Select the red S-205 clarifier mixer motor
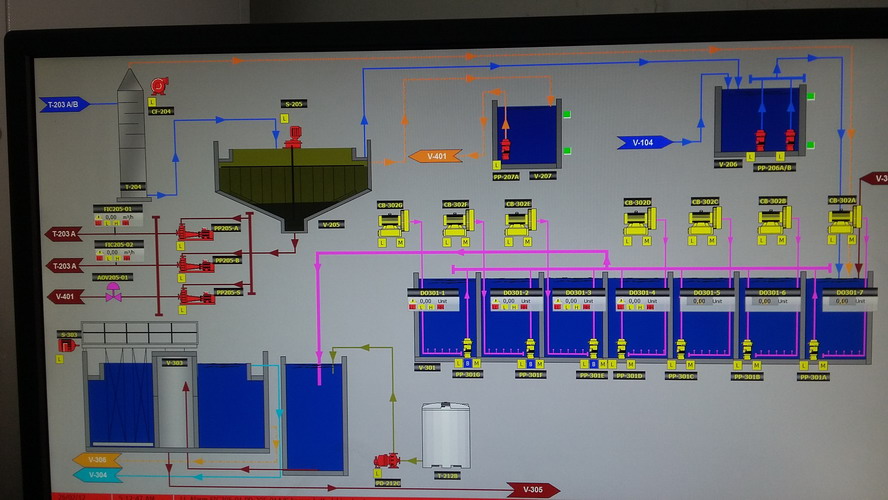The image size is (888, 500). coord(293,137)
